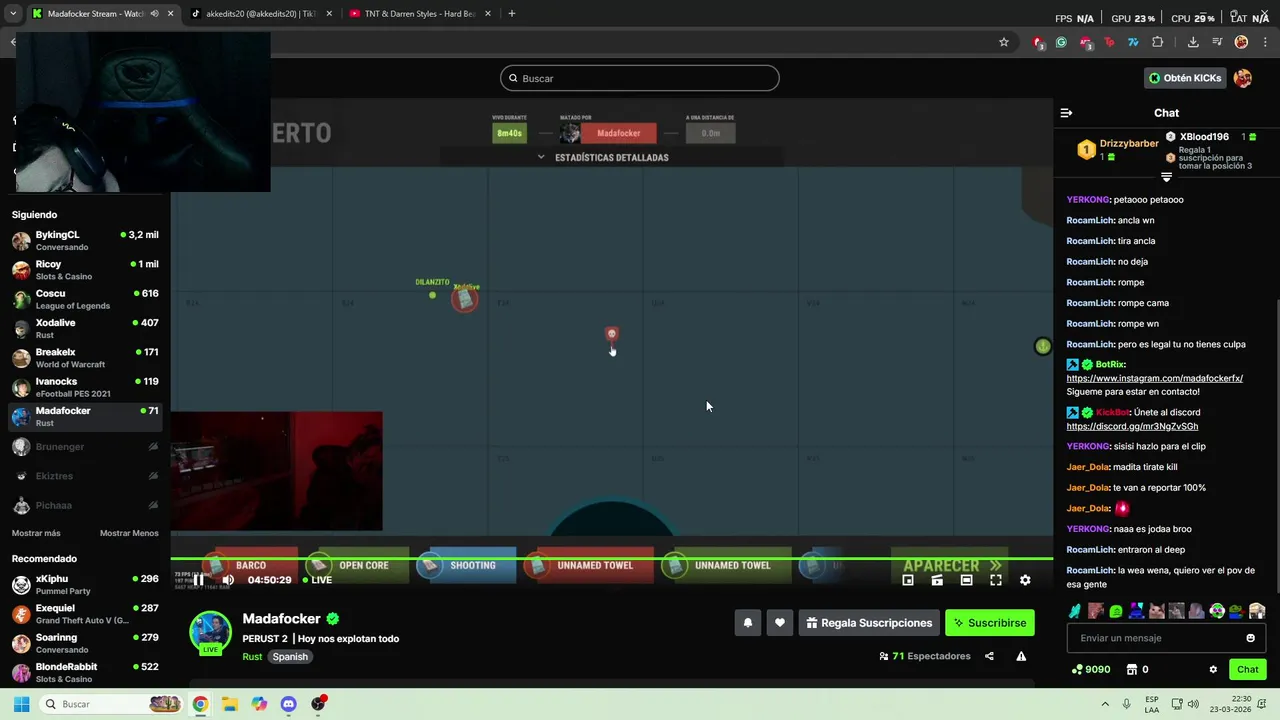Open Breakelx World of Warcraft channel
Viewport: 1280px width, 720px height.
point(85,358)
